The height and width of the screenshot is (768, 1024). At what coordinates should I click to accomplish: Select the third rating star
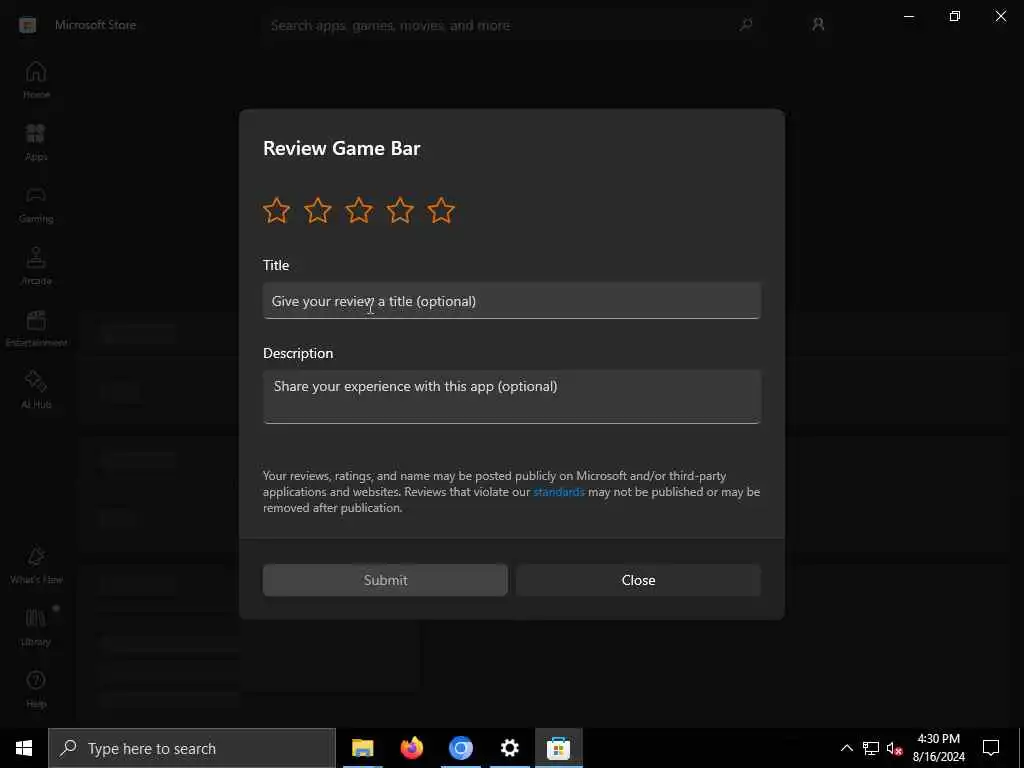(359, 210)
